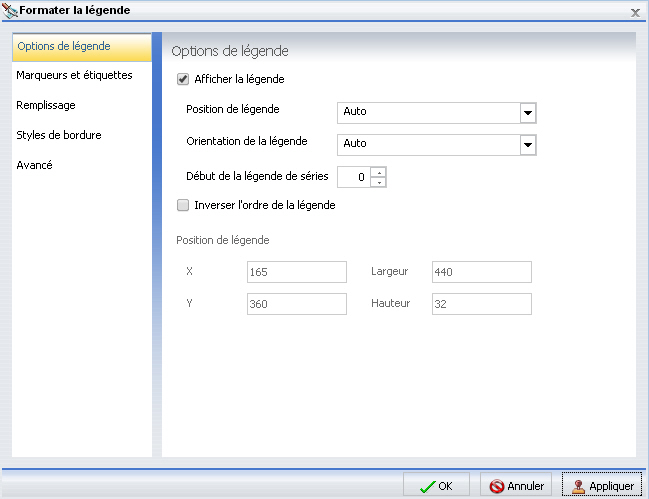
Task: Click the Largeur label
Action: pos(389,271)
